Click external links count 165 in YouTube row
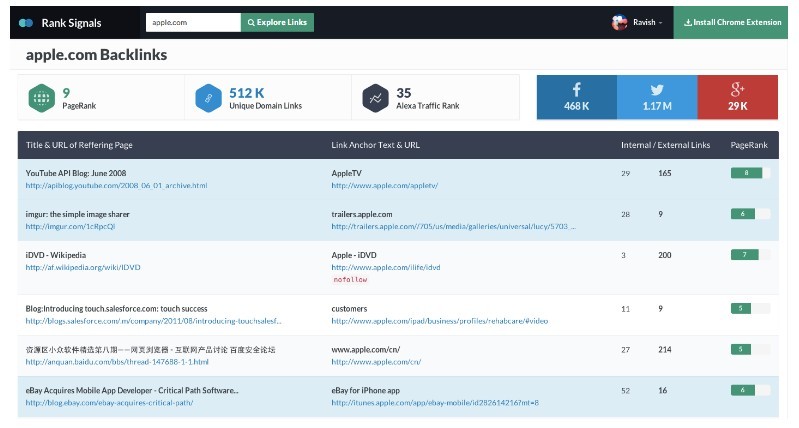Viewport: 799px width, 428px height. tap(664, 173)
